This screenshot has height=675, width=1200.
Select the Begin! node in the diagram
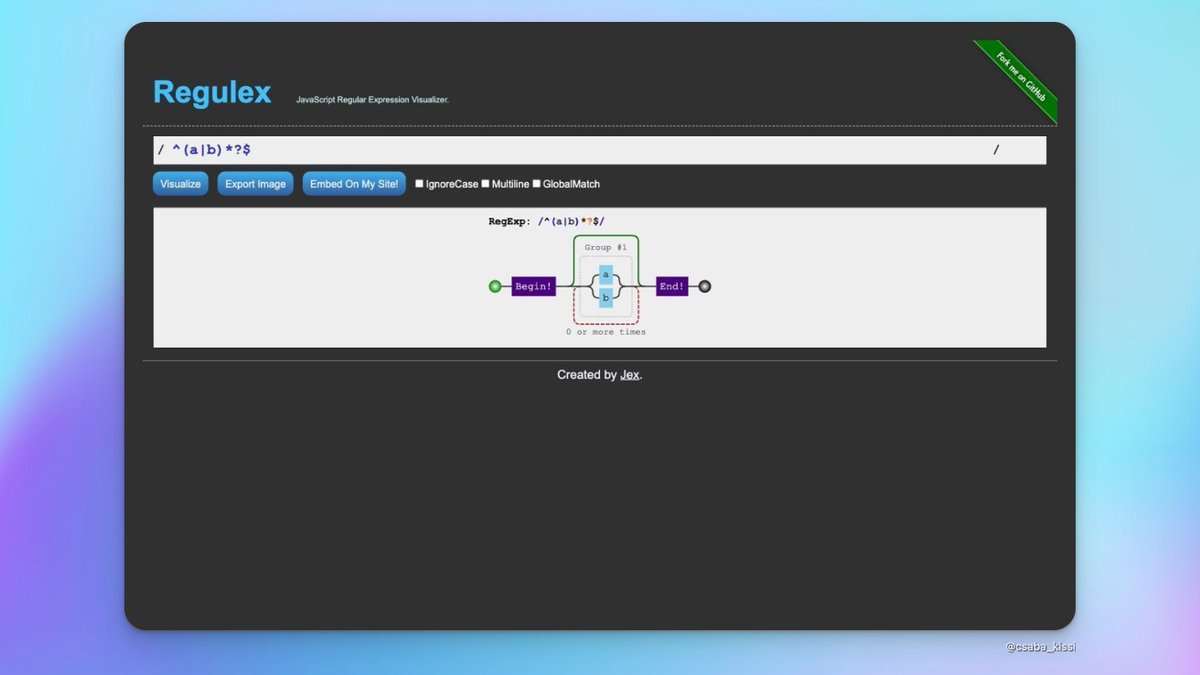[533, 286]
